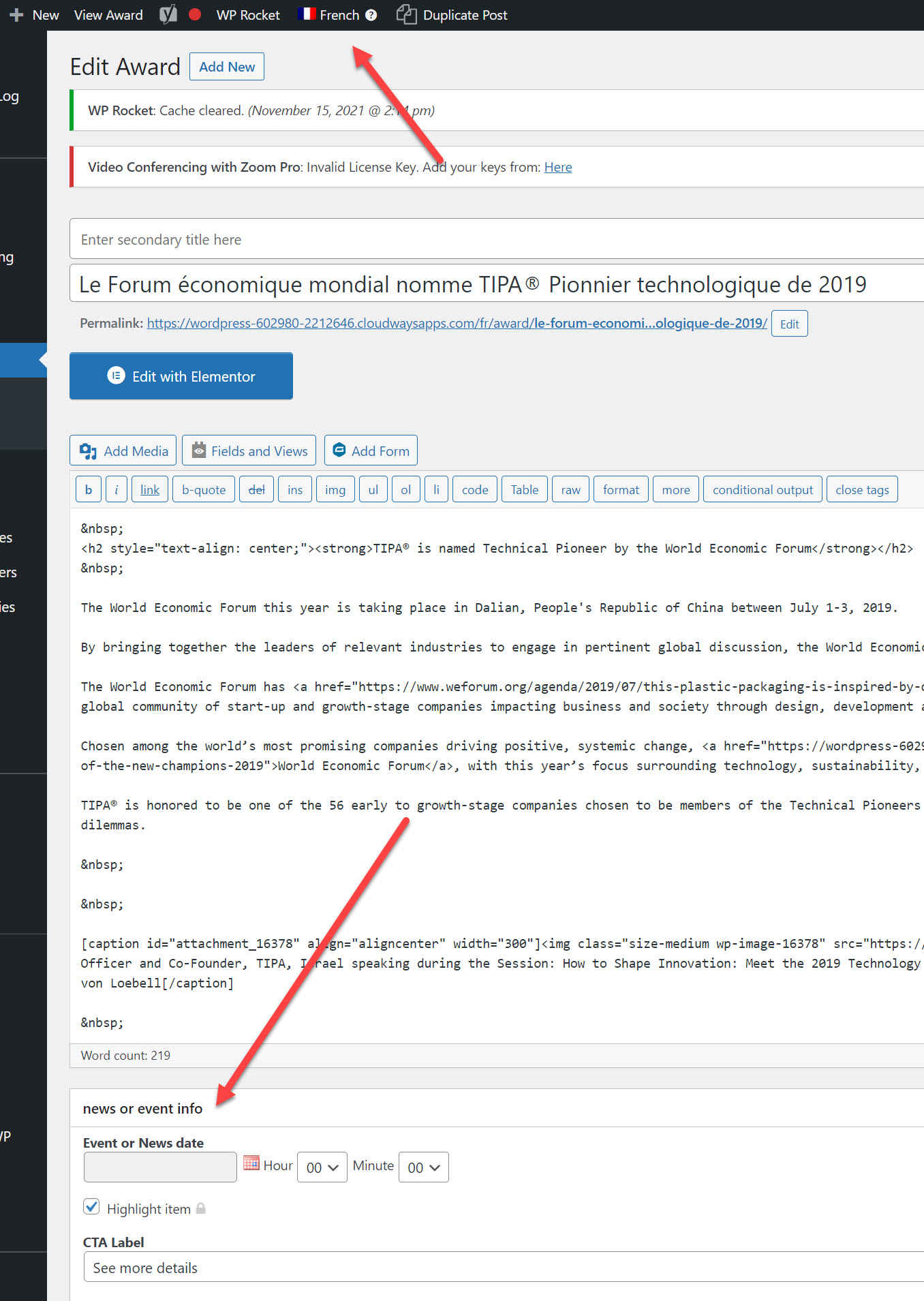Click View Award in admin bar
This screenshot has width=924, height=1301.
(108, 15)
